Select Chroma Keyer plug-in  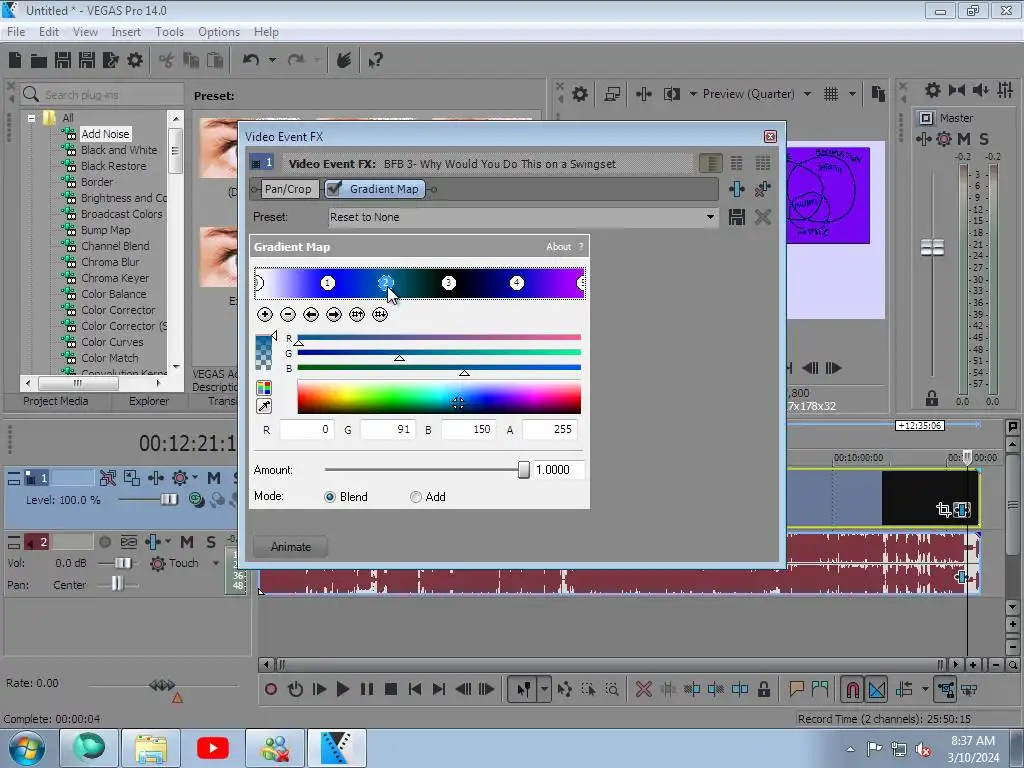[x=115, y=278]
